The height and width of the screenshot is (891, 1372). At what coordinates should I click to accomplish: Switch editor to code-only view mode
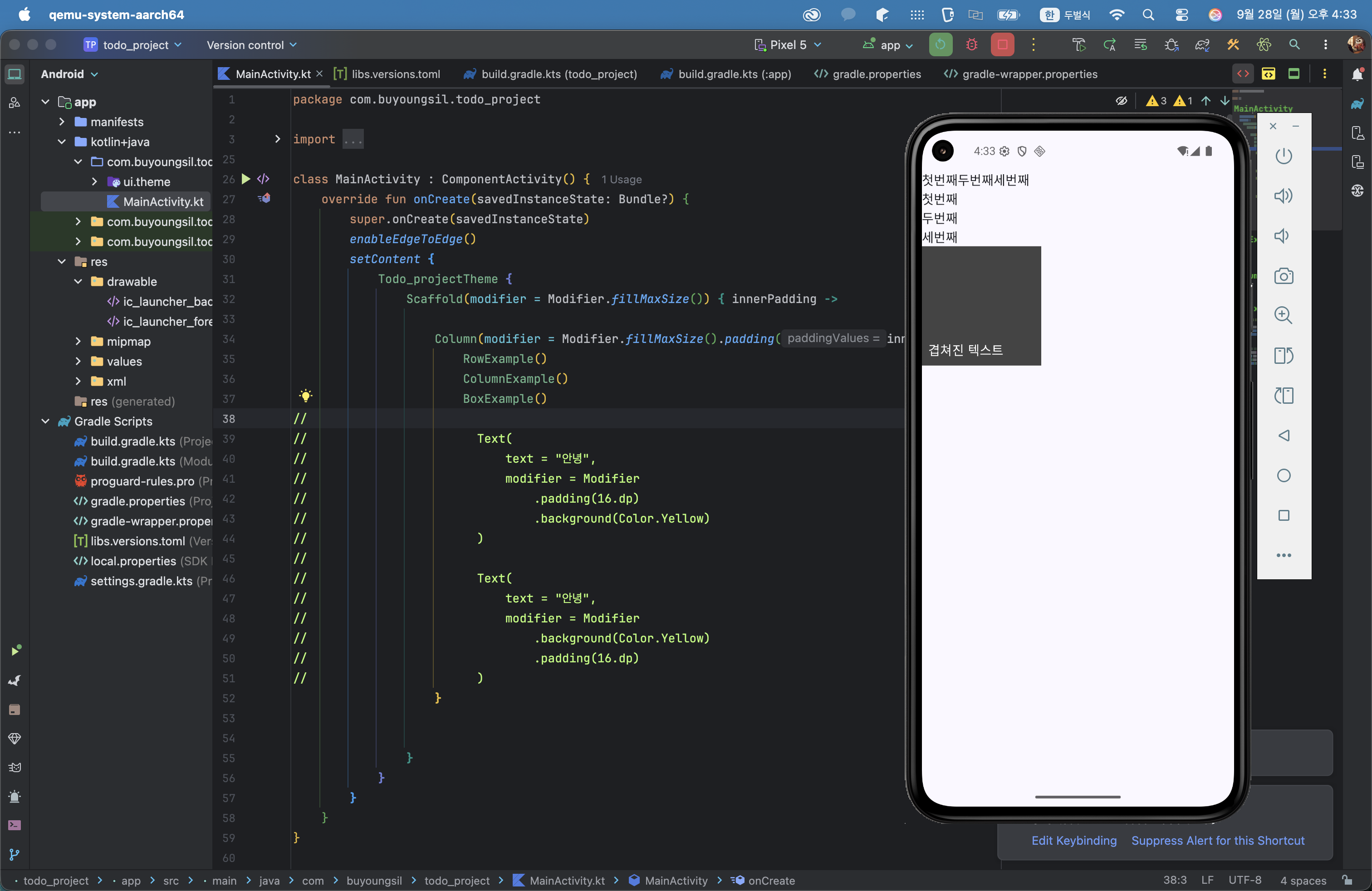(x=1243, y=74)
